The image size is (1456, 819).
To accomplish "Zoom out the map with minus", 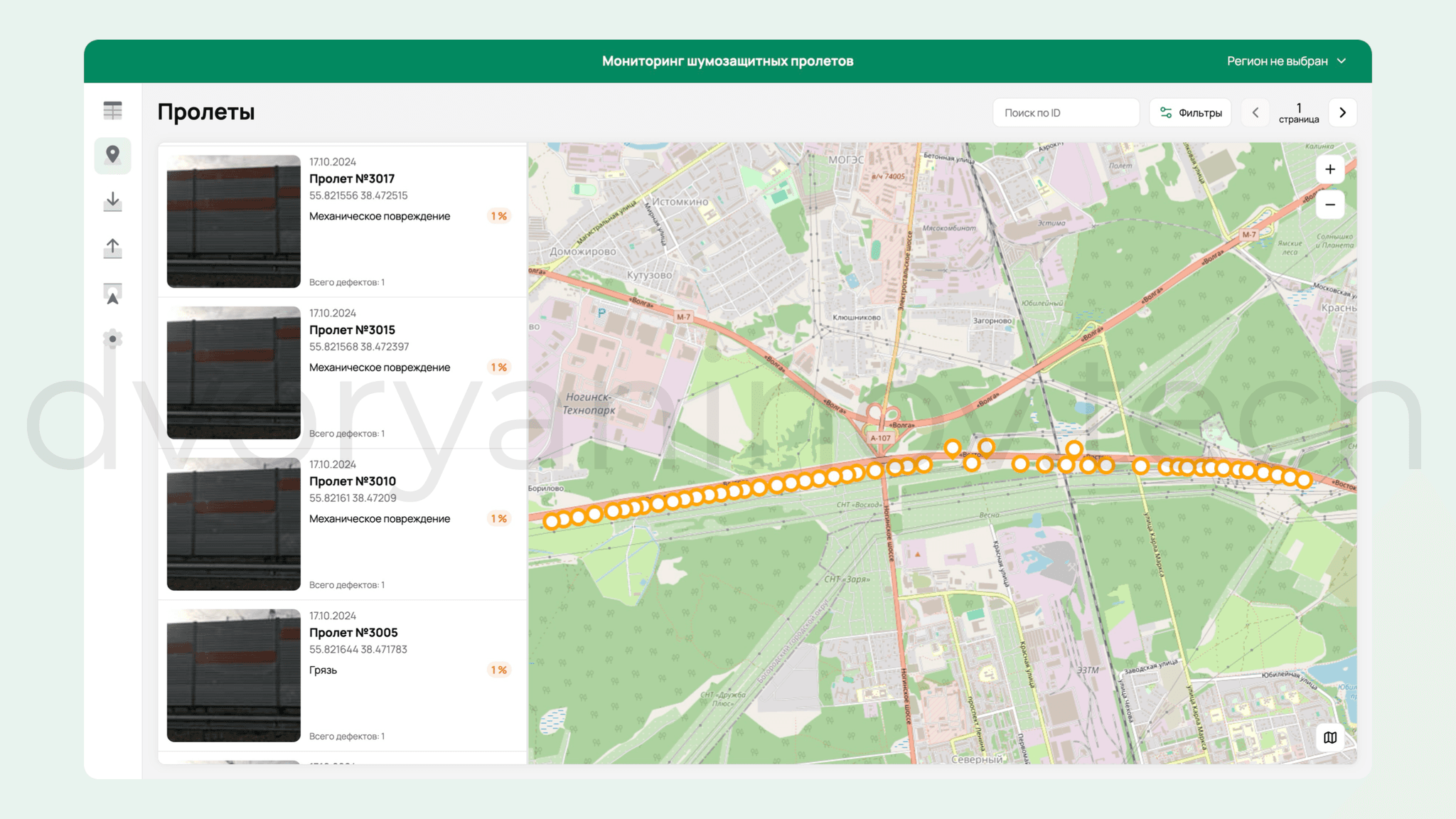I will (x=1329, y=205).
